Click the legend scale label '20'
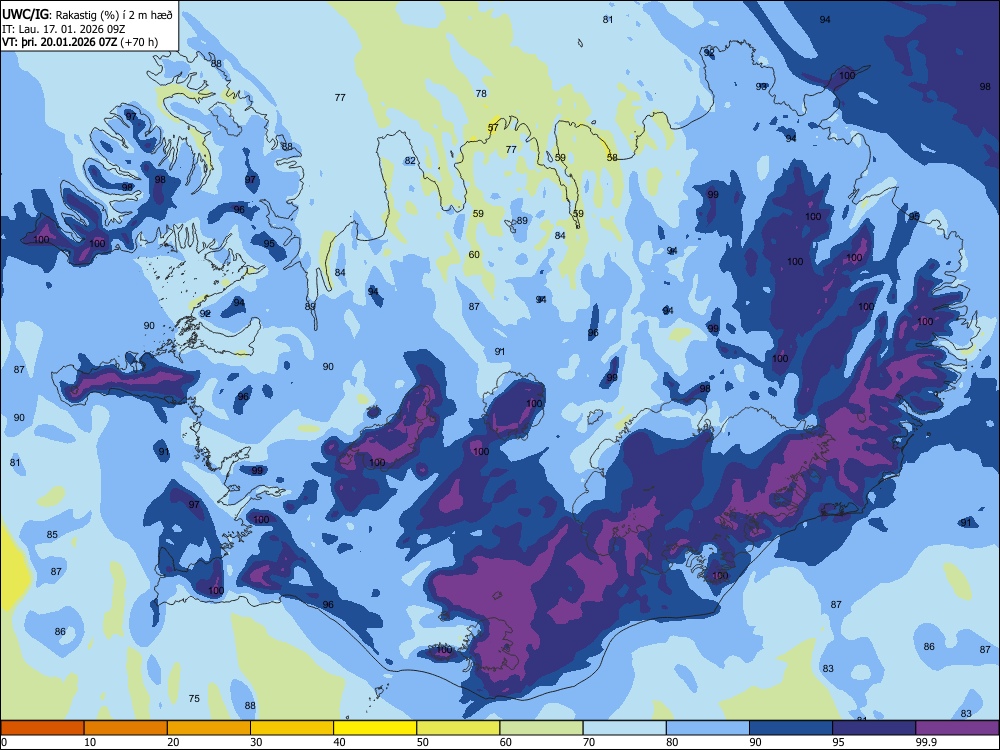Viewport: 1000px width, 750px height. (173, 742)
